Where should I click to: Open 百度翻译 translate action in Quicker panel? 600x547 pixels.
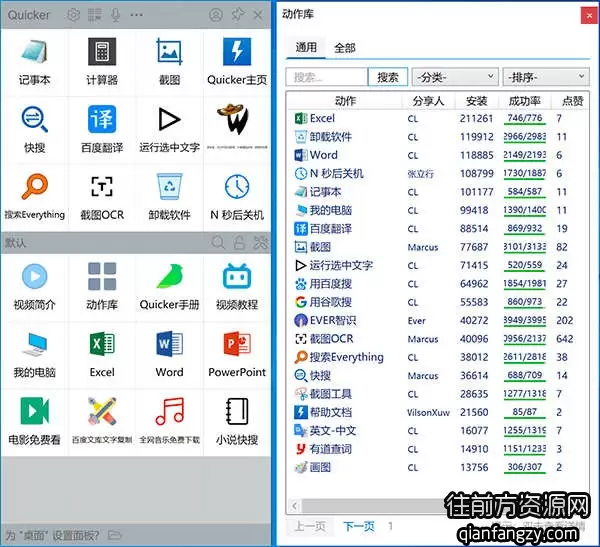click(x=102, y=130)
